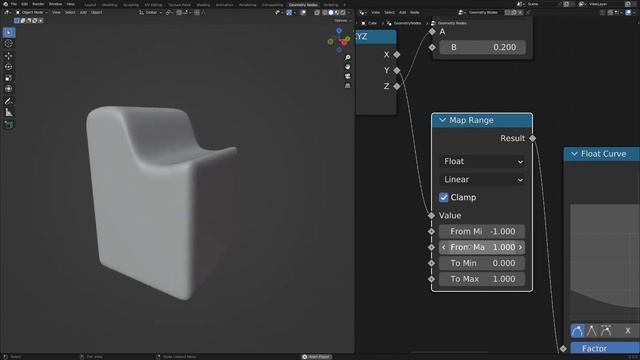Toggle the first selection mode button

17,20
